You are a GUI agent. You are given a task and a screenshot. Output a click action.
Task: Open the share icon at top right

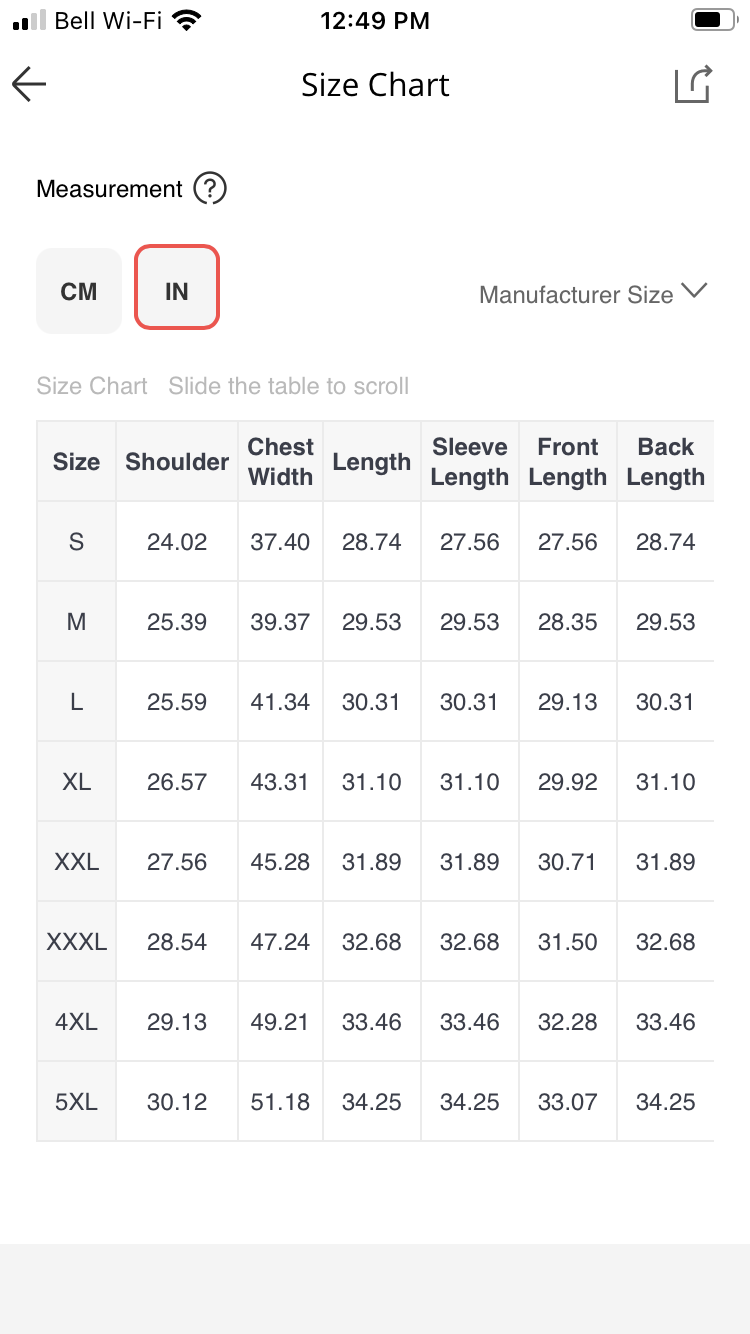(693, 84)
